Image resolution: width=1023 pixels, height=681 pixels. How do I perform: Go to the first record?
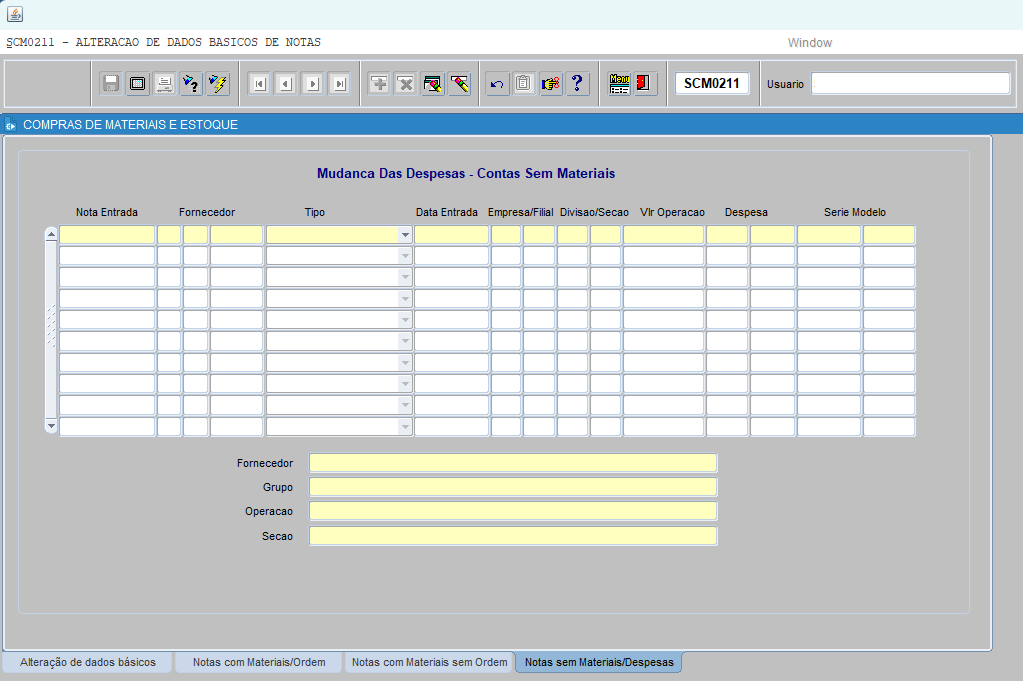259,84
